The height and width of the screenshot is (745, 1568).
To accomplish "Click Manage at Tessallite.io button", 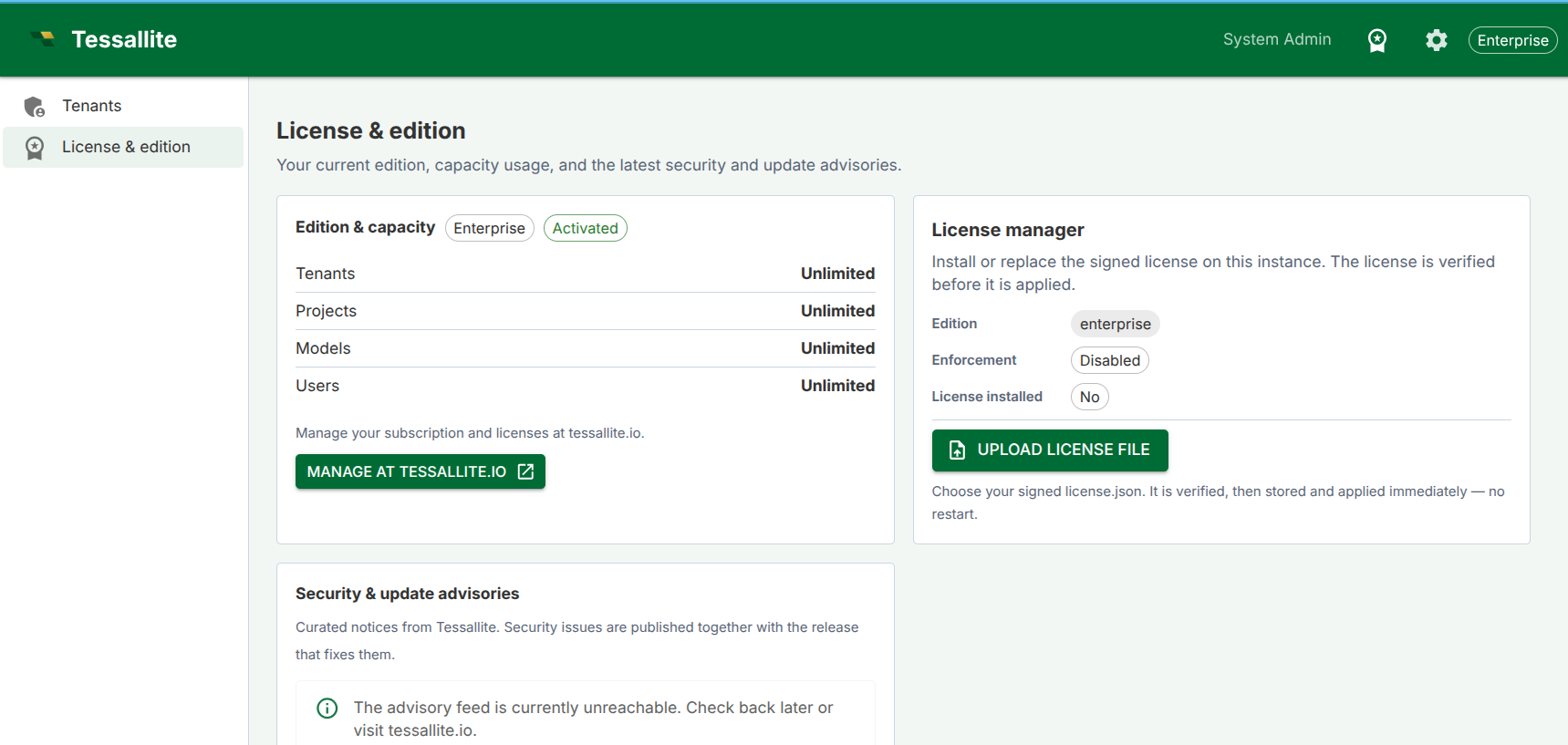I will tap(421, 471).
